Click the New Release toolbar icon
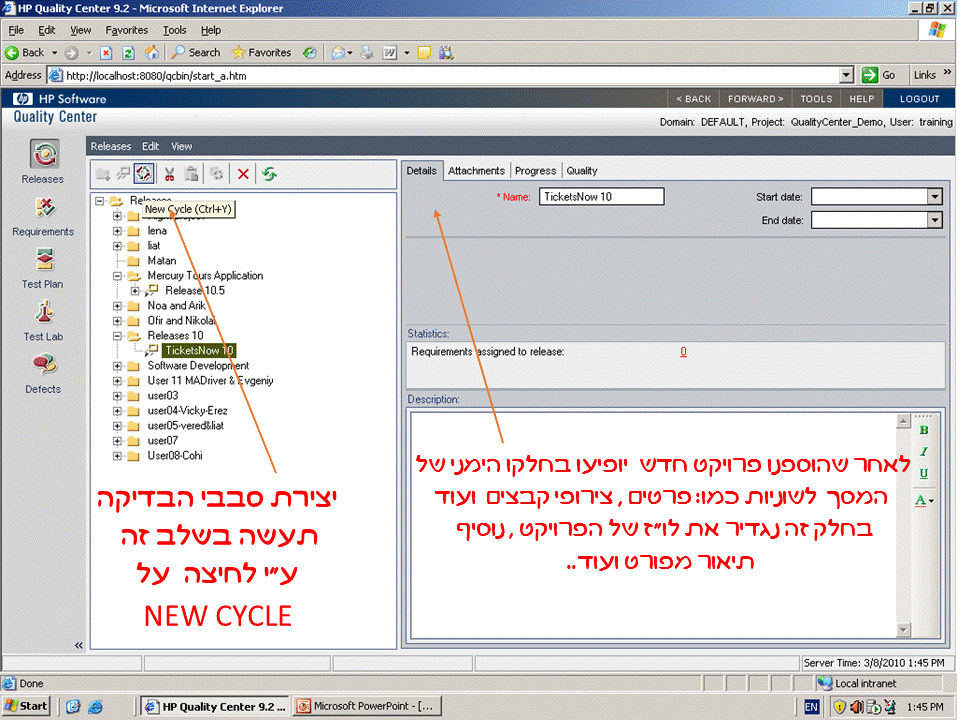Image resolution: width=960 pixels, height=720 pixels. pyautogui.click(x=123, y=174)
